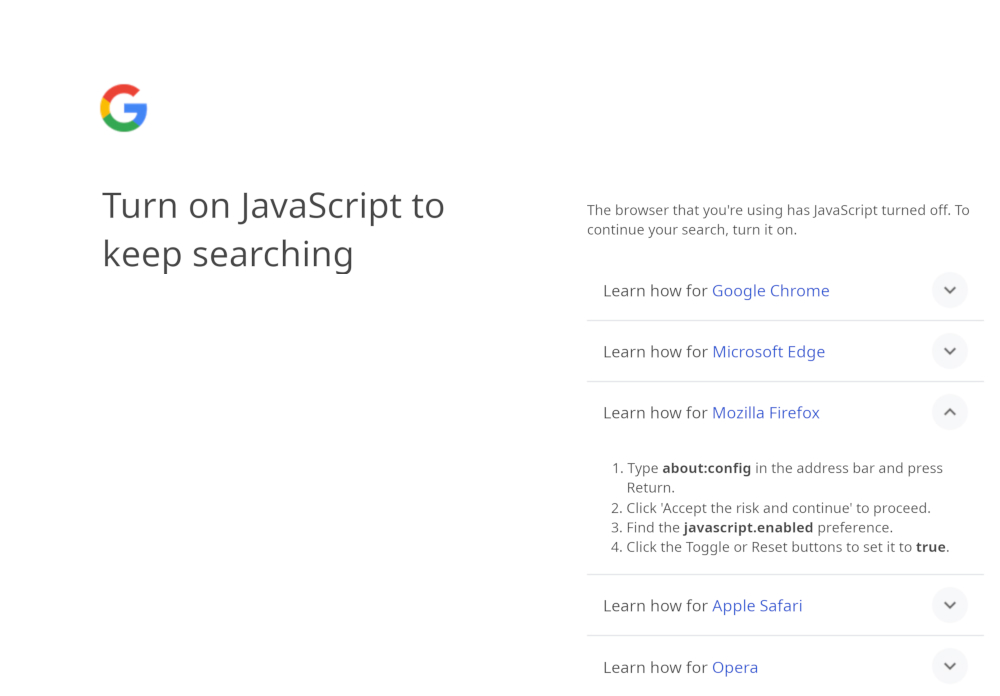This screenshot has width=1000, height=696.
Task: Expand the Microsoft Edge instructions chevron
Action: [x=950, y=352]
